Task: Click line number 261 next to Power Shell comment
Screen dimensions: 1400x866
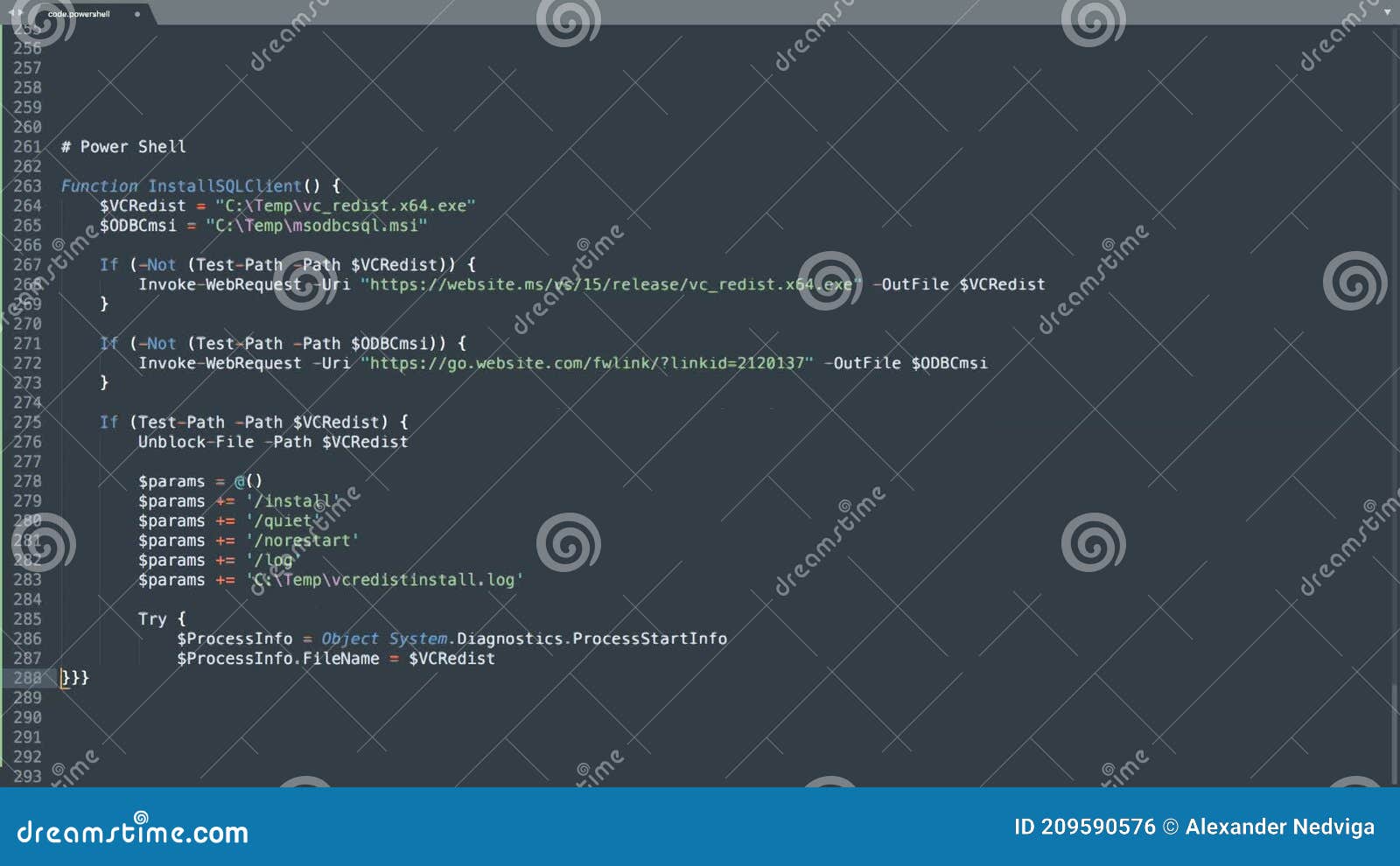Action: click(x=26, y=146)
